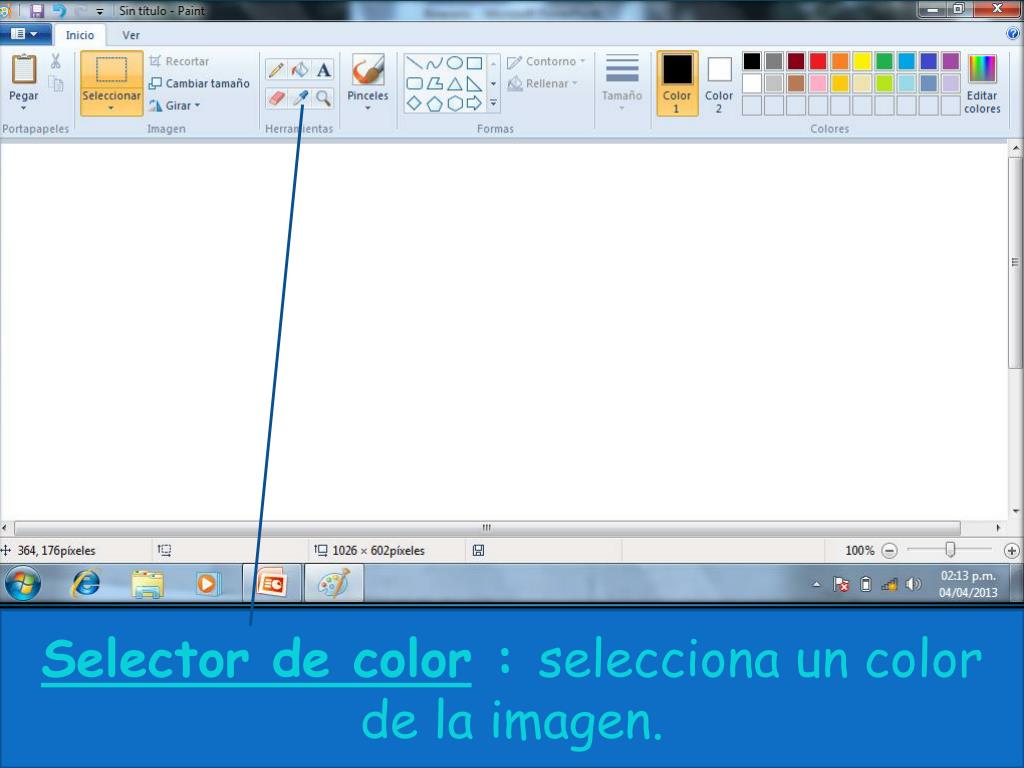Select the Eraser tool
The image size is (1024, 768).
(276, 98)
